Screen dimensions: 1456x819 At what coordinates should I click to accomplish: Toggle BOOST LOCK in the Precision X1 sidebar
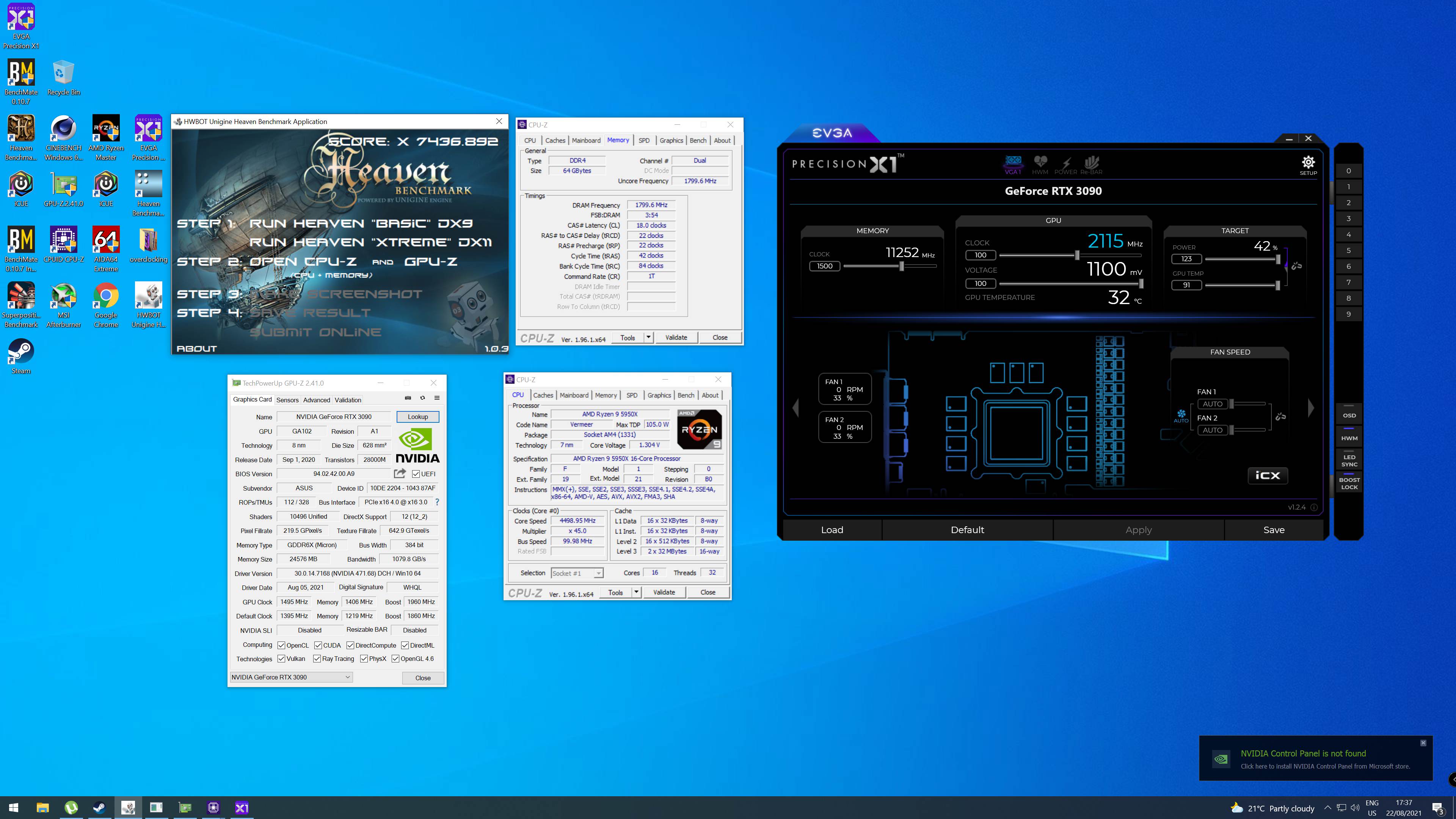click(1349, 482)
